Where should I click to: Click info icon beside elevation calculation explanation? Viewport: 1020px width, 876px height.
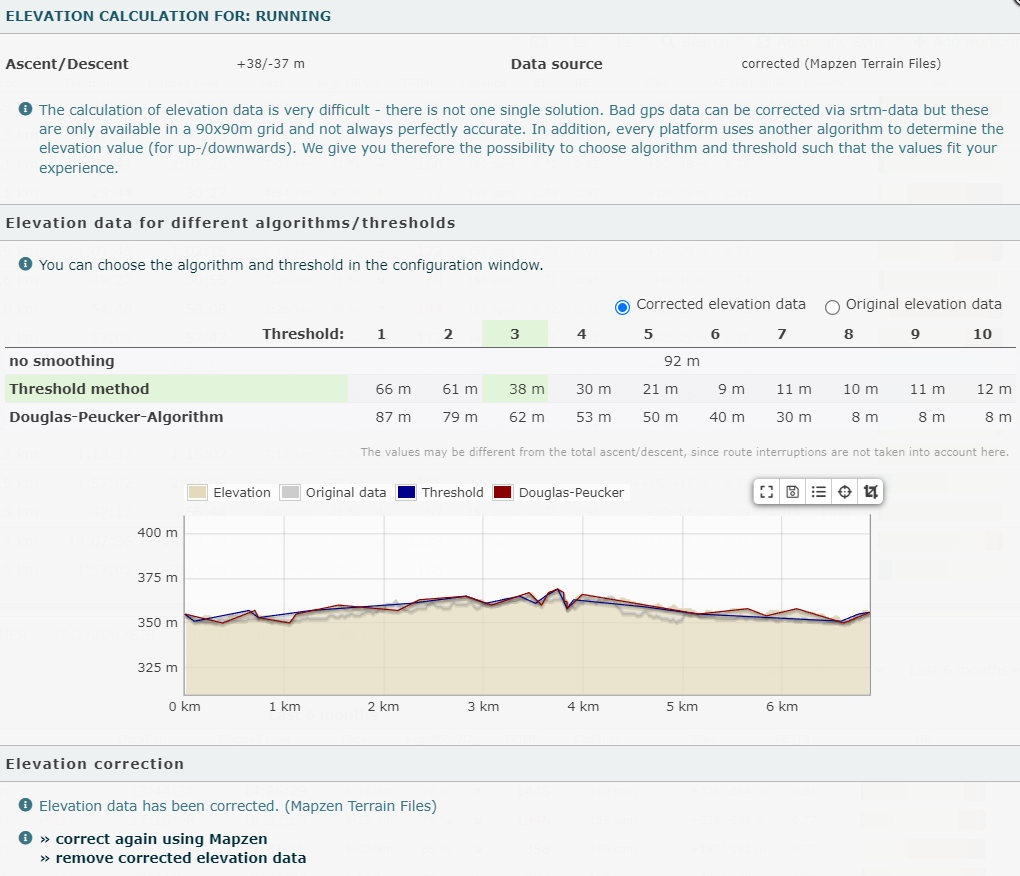25,109
